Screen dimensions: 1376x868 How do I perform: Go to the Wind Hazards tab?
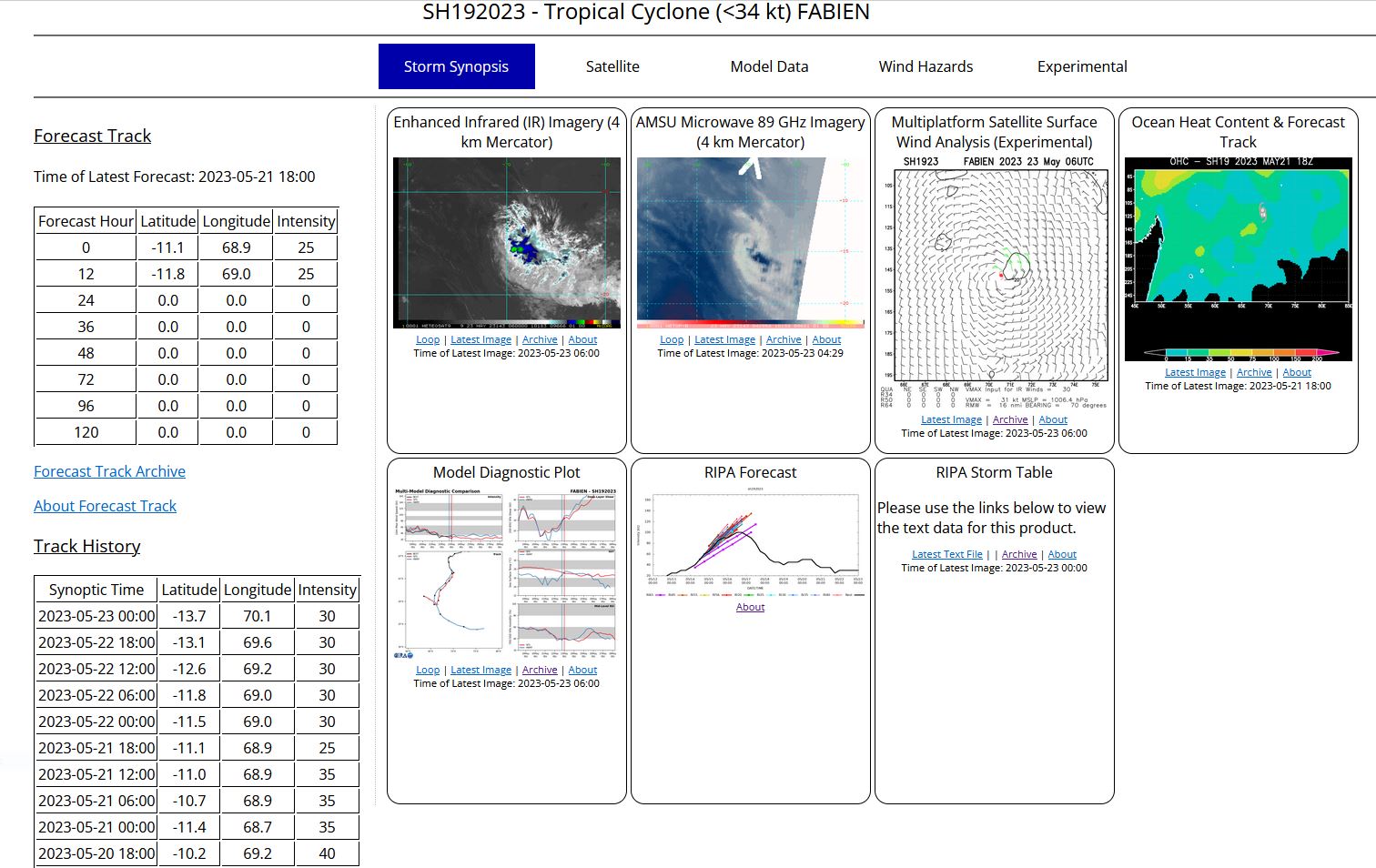[926, 66]
